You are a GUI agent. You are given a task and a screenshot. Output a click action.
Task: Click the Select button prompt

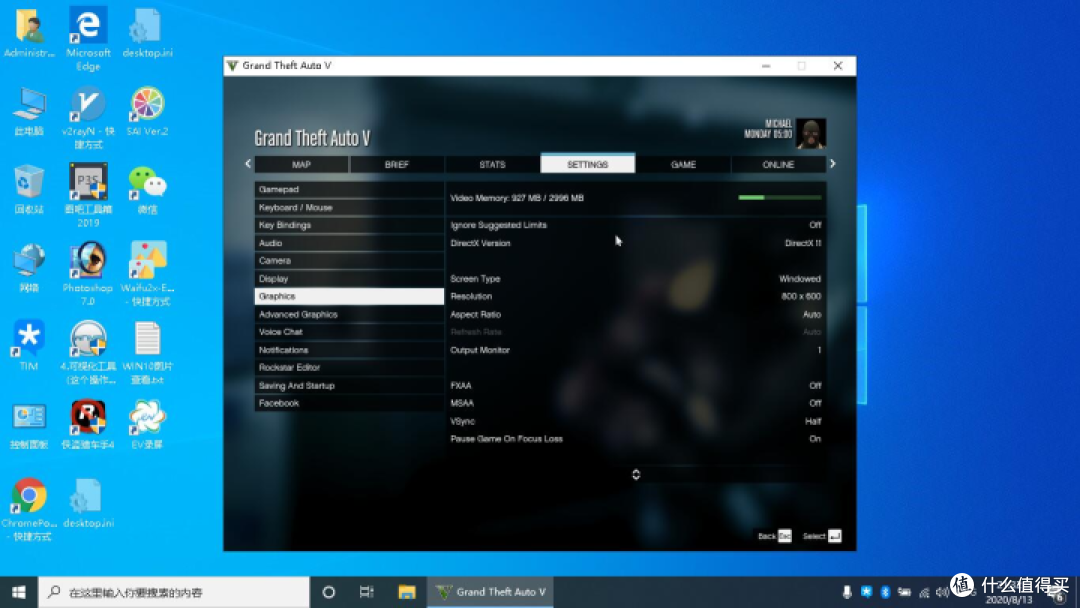click(x=822, y=536)
